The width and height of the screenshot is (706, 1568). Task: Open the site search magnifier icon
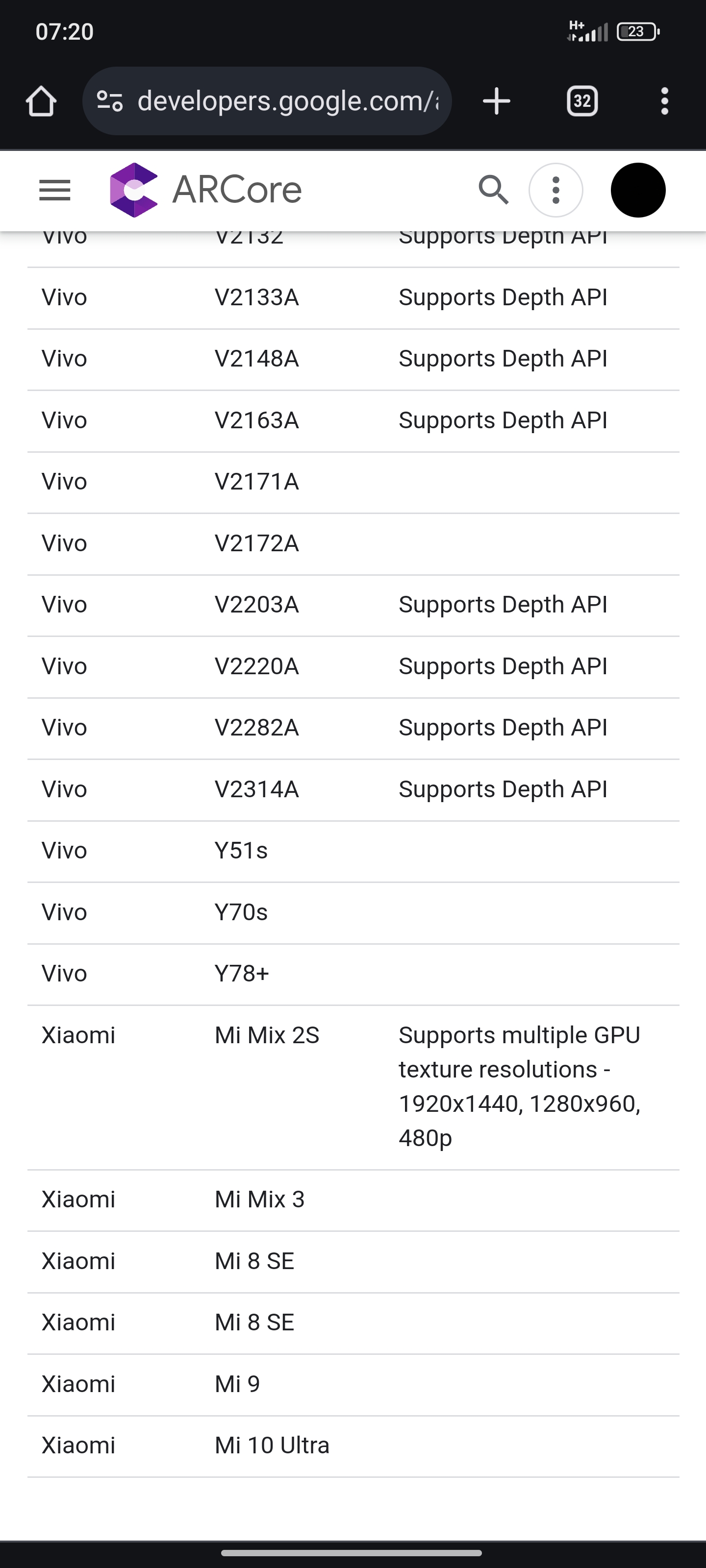coord(493,190)
